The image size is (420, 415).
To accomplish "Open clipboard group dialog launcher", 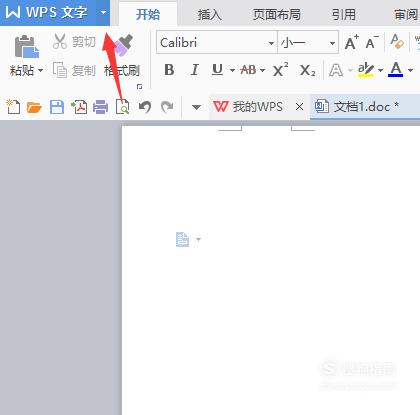I will [x=139, y=87].
